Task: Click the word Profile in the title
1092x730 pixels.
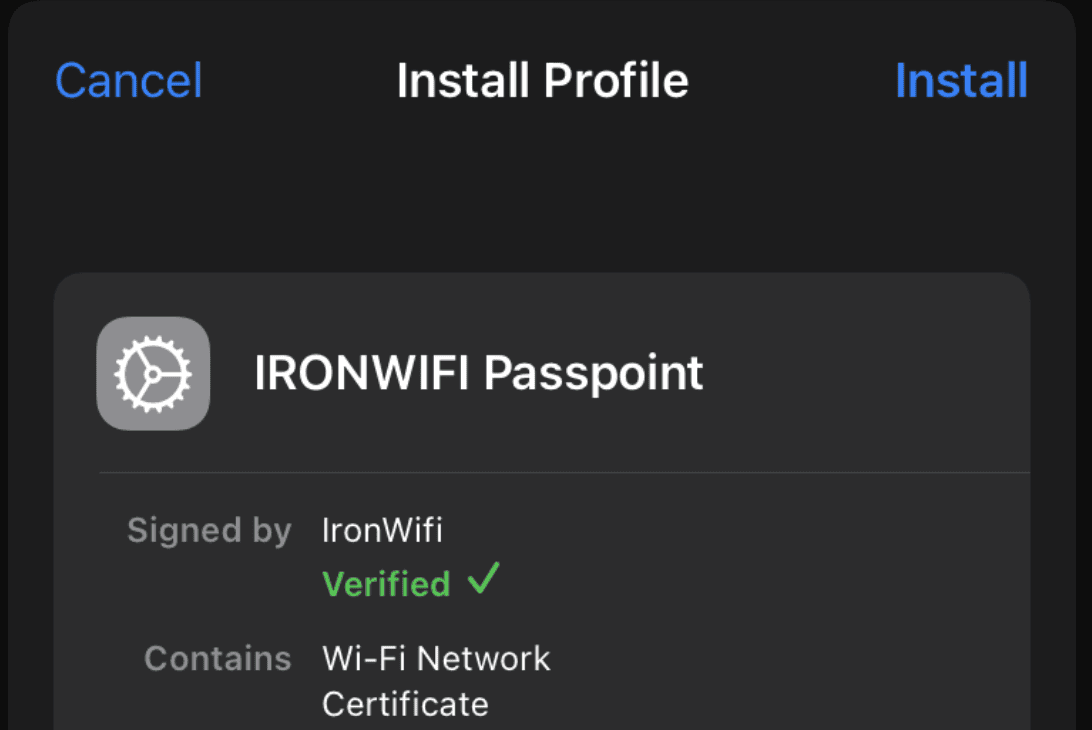Action: click(x=616, y=80)
